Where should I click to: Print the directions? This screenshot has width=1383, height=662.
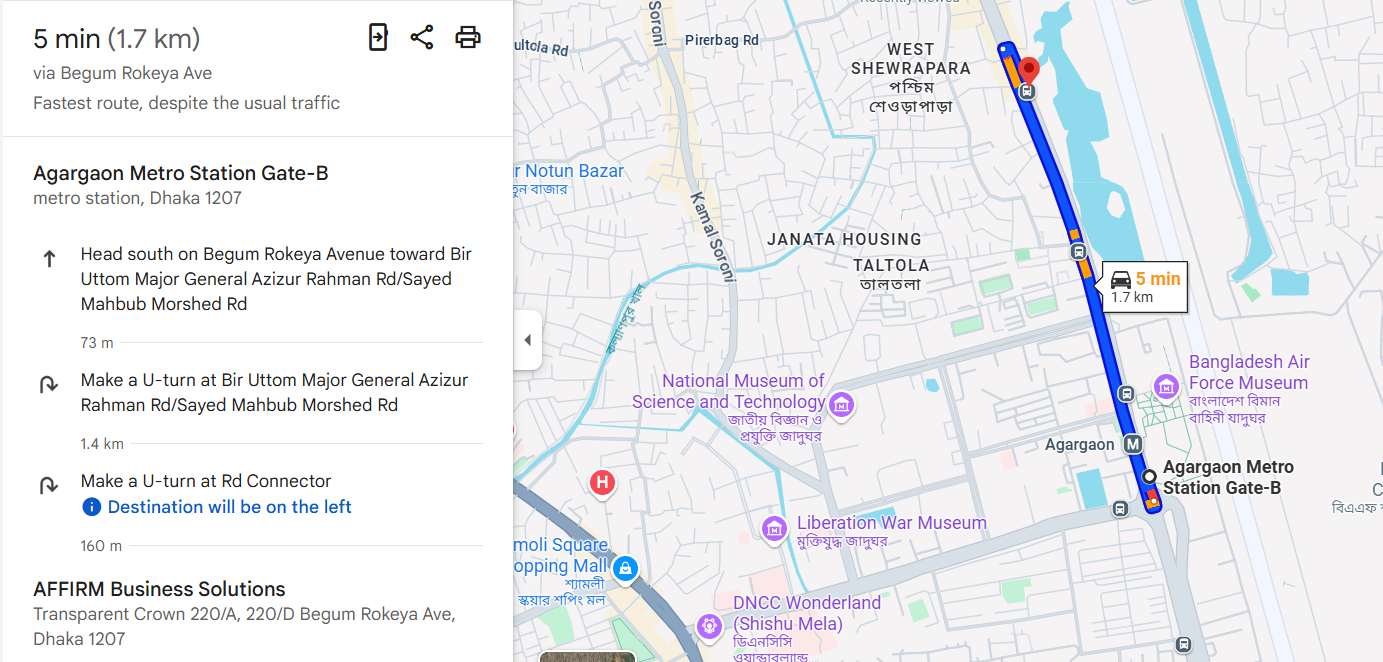click(x=467, y=36)
